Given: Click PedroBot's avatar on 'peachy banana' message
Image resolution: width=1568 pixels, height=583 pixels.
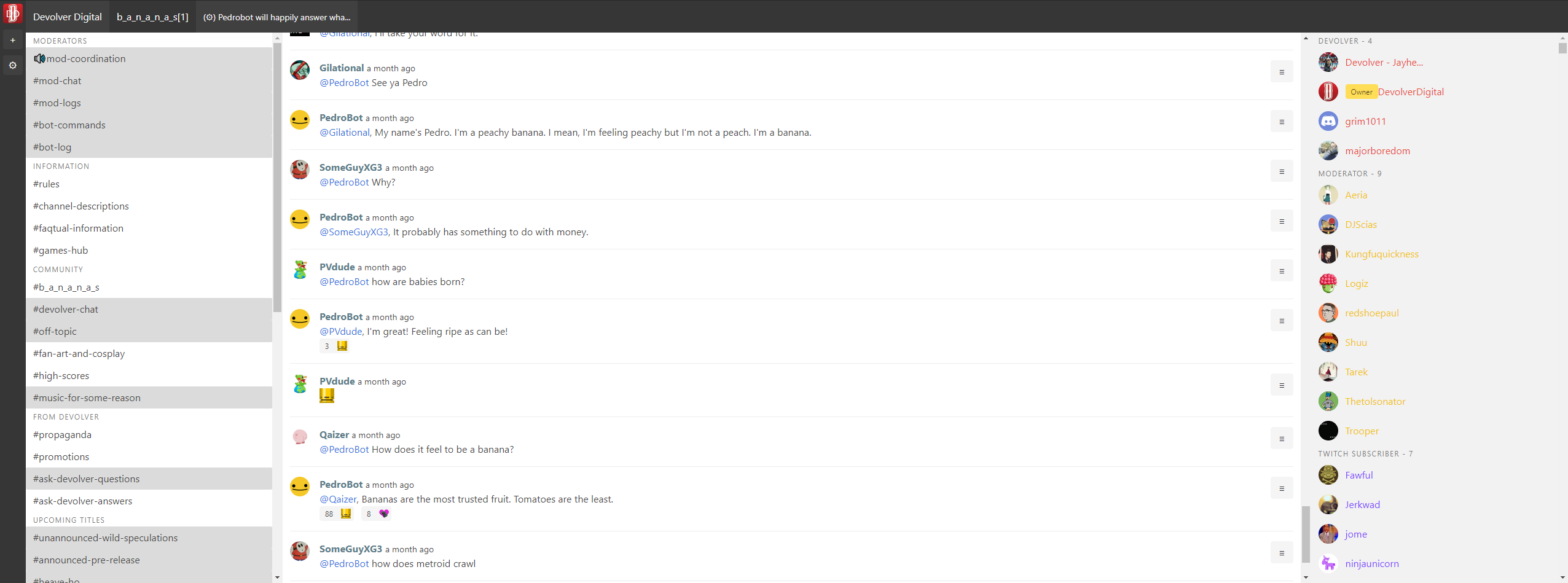Looking at the screenshot, I should pos(300,120).
